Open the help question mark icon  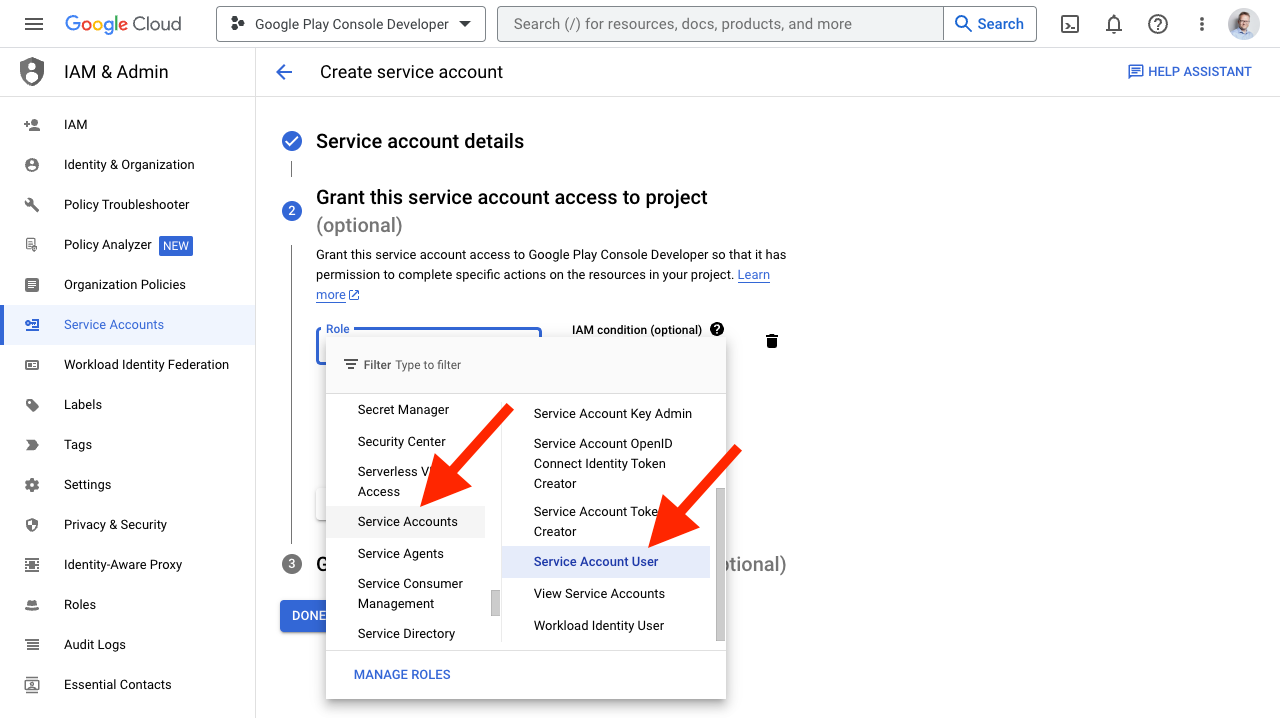click(x=1157, y=24)
